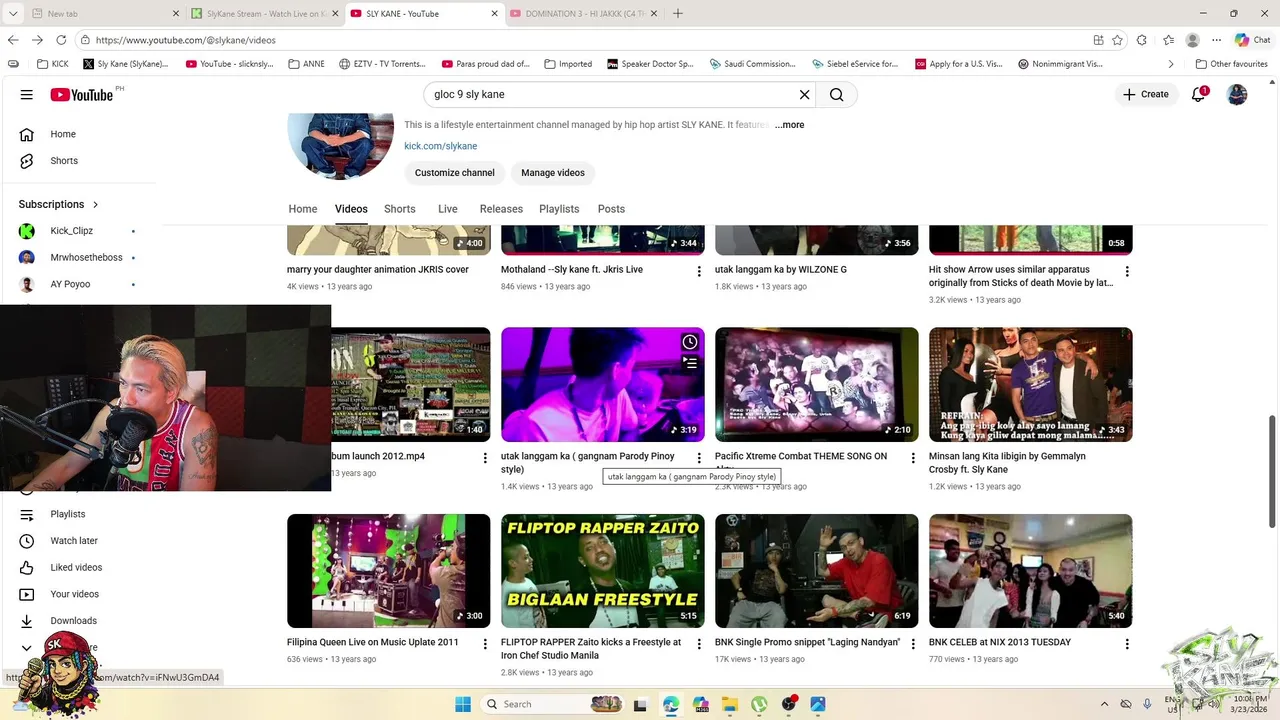
Task: Open options menu for Pacific Xtreme Combat video
Action: 913,459
